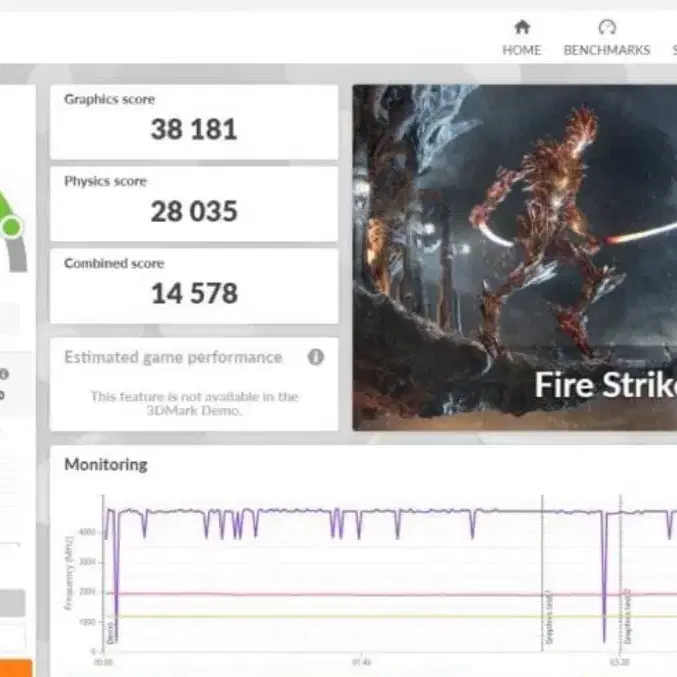The width and height of the screenshot is (677, 677).
Task: Select the Combined score value 14 578
Action: 194,293
